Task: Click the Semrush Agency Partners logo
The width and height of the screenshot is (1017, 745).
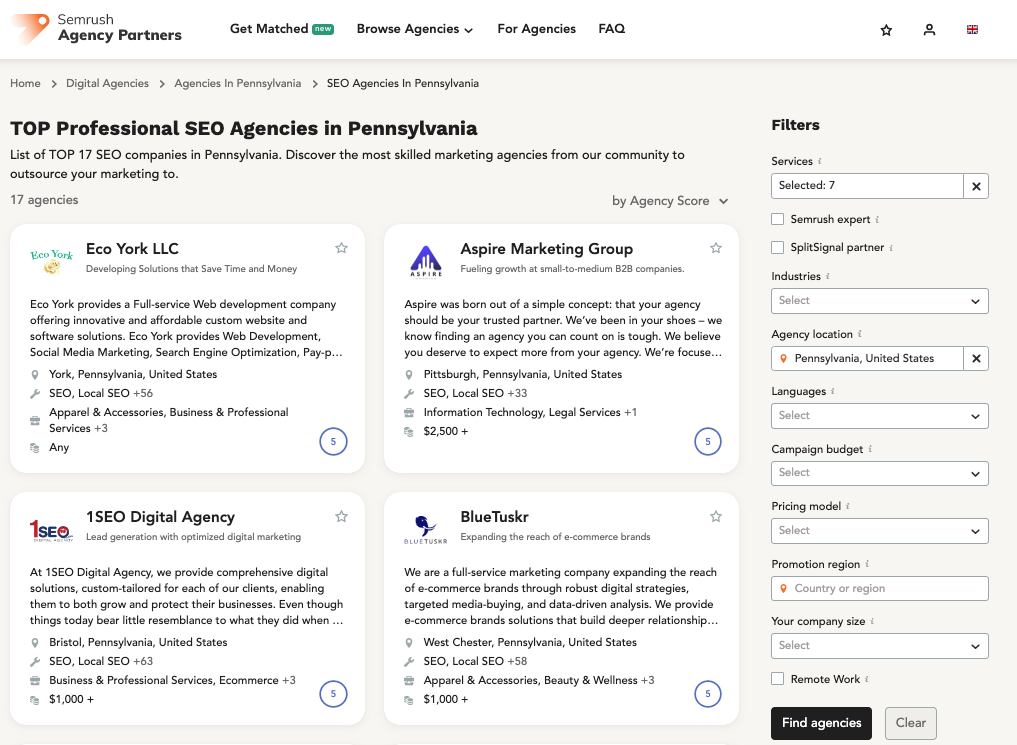Action: [x=97, y=29]
